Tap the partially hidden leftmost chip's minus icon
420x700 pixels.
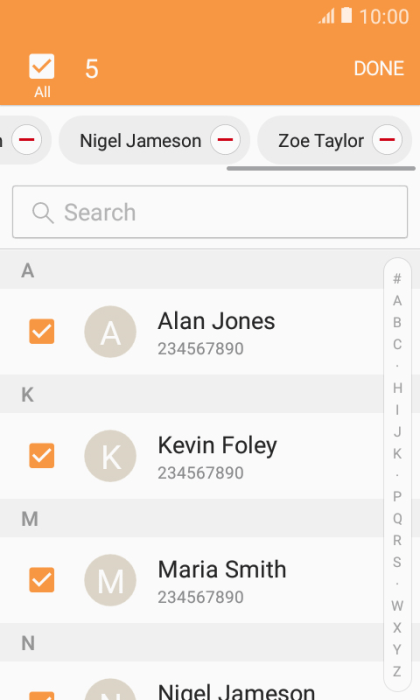pyautogui.click(x=27, y=140)
